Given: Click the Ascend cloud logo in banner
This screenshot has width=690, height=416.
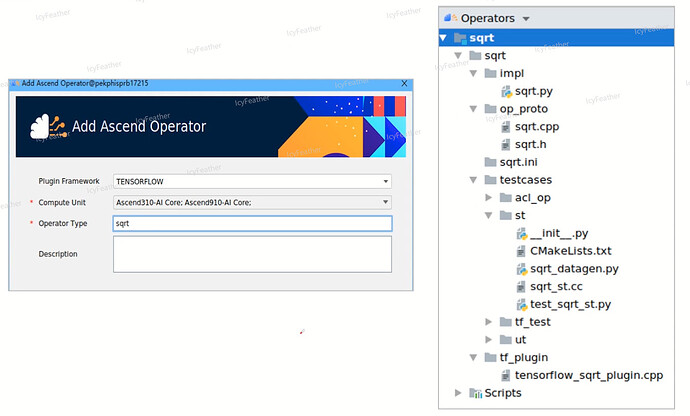Looking at the screenshot, I should [x=48, y=126].
